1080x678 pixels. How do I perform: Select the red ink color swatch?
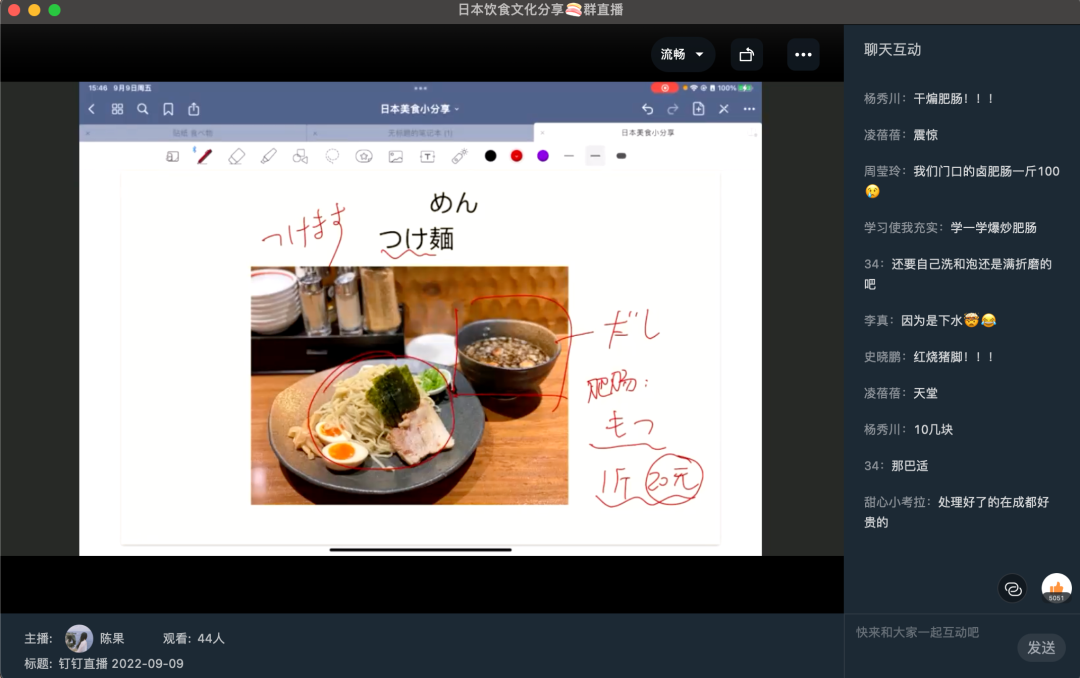tap(516, 156)
